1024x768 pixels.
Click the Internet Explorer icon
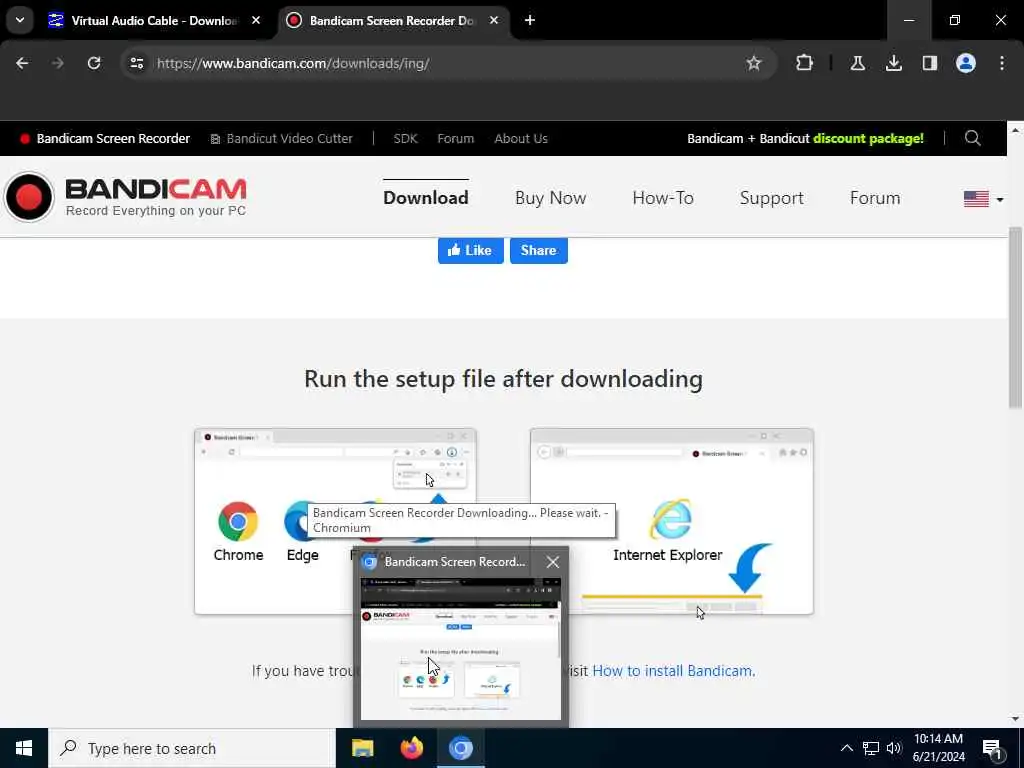[671, 520]
